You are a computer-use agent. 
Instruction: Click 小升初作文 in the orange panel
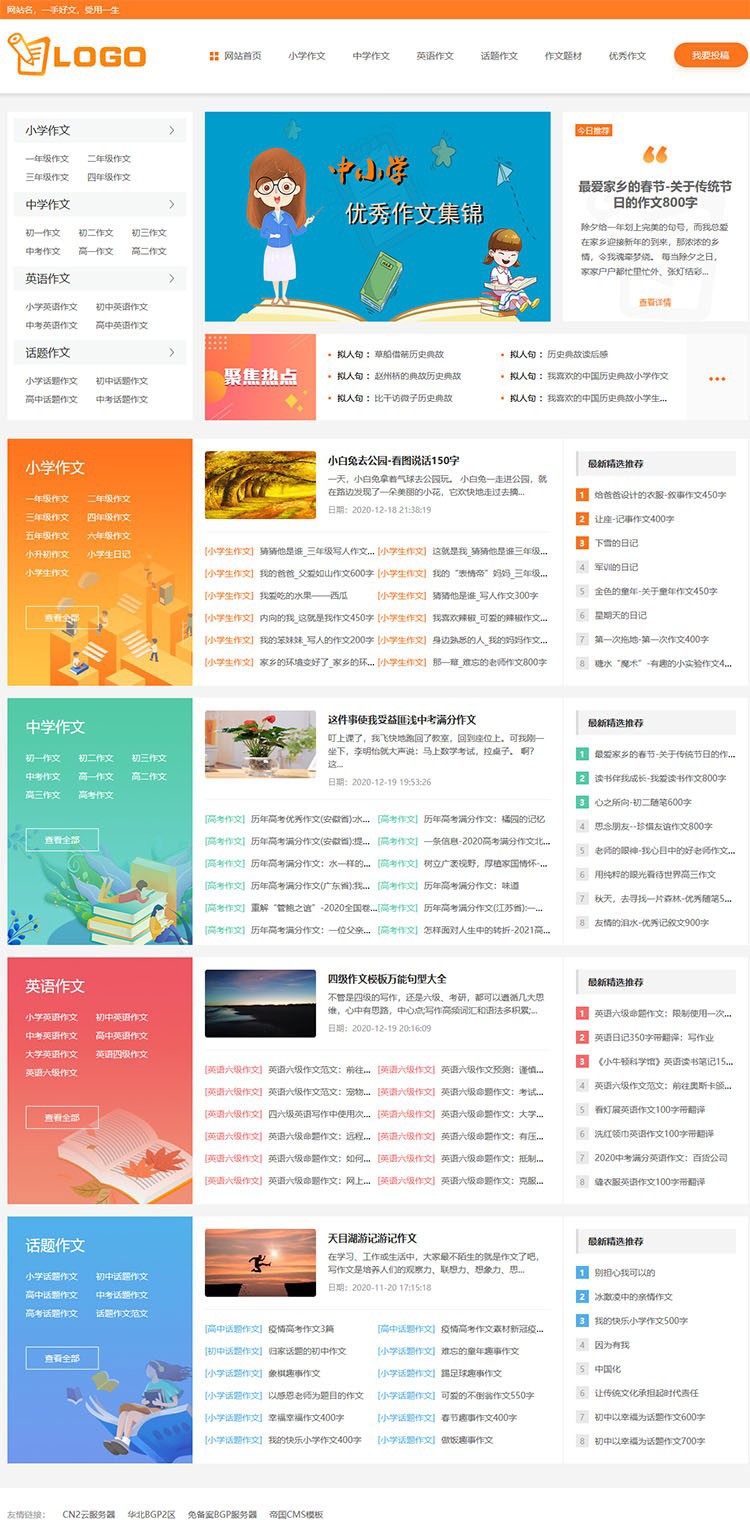[x=48, y=554]
